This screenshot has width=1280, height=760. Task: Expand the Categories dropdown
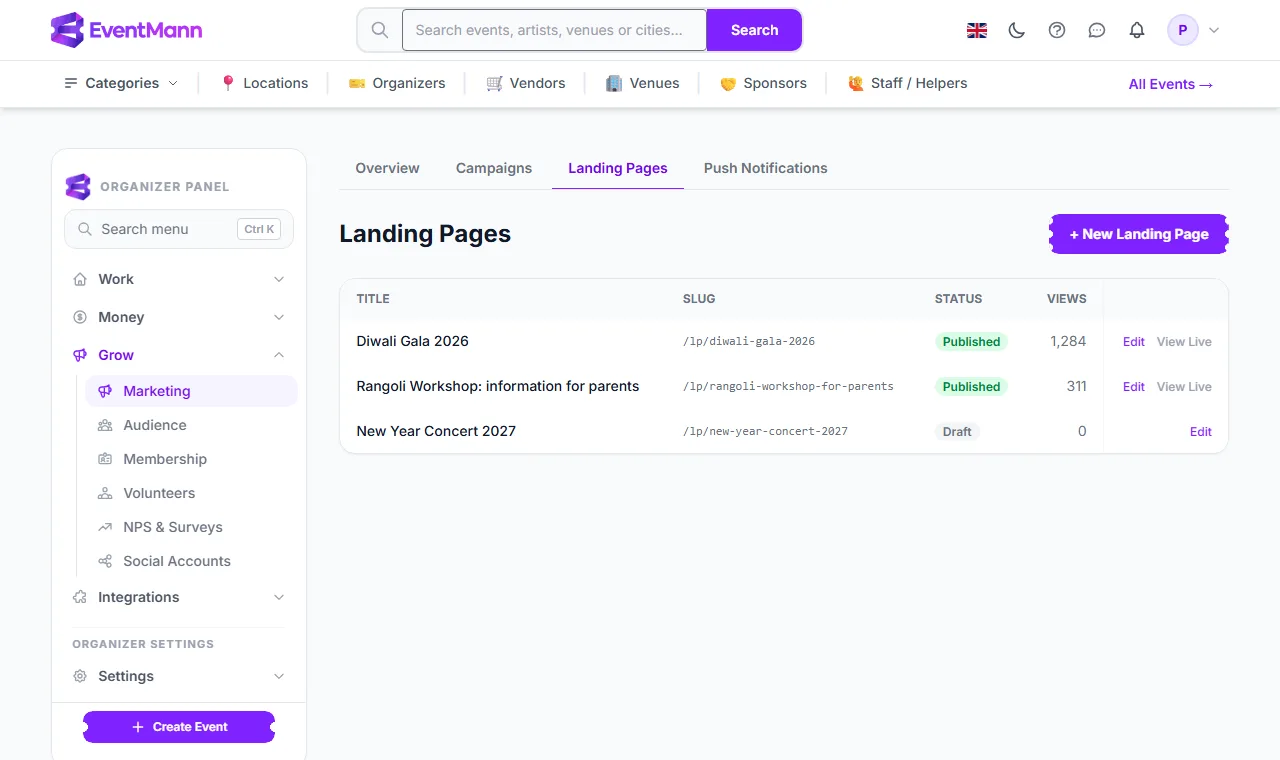[121, 83]
